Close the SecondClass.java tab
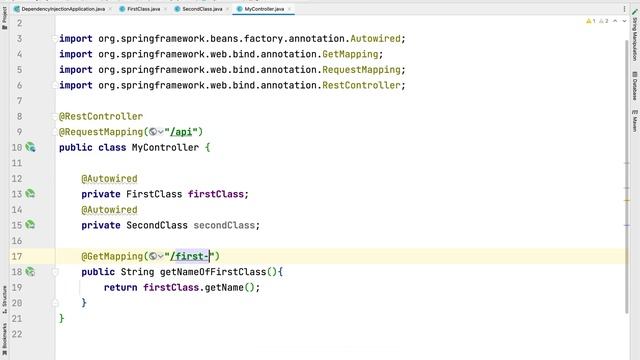The height and width of the screenshot is (360, 640). [x=227, y=9]
